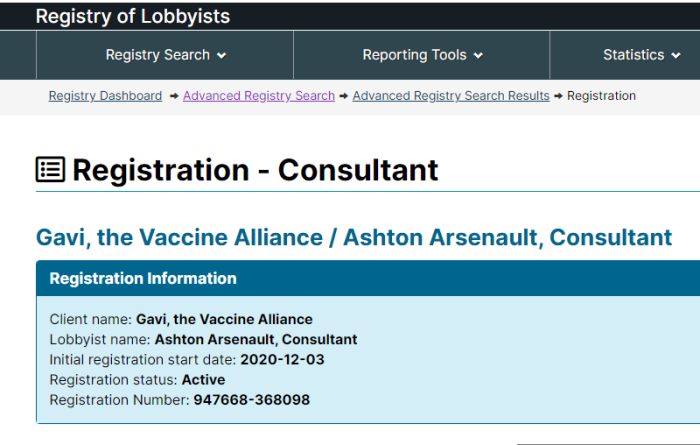
Task: Select the registration number 947668-368098
Action: (252, 400)
